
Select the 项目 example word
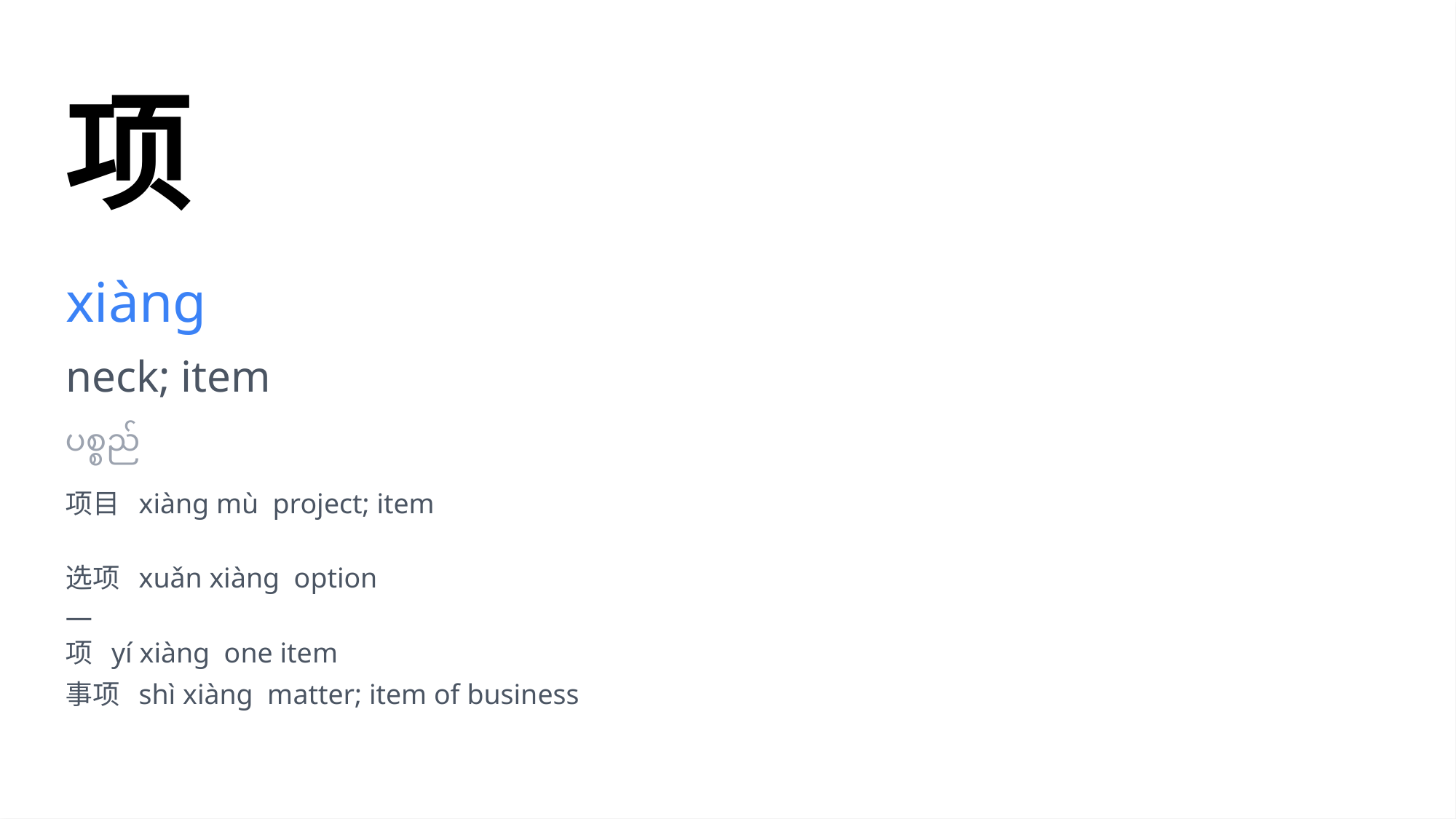(x=92, y=504)
